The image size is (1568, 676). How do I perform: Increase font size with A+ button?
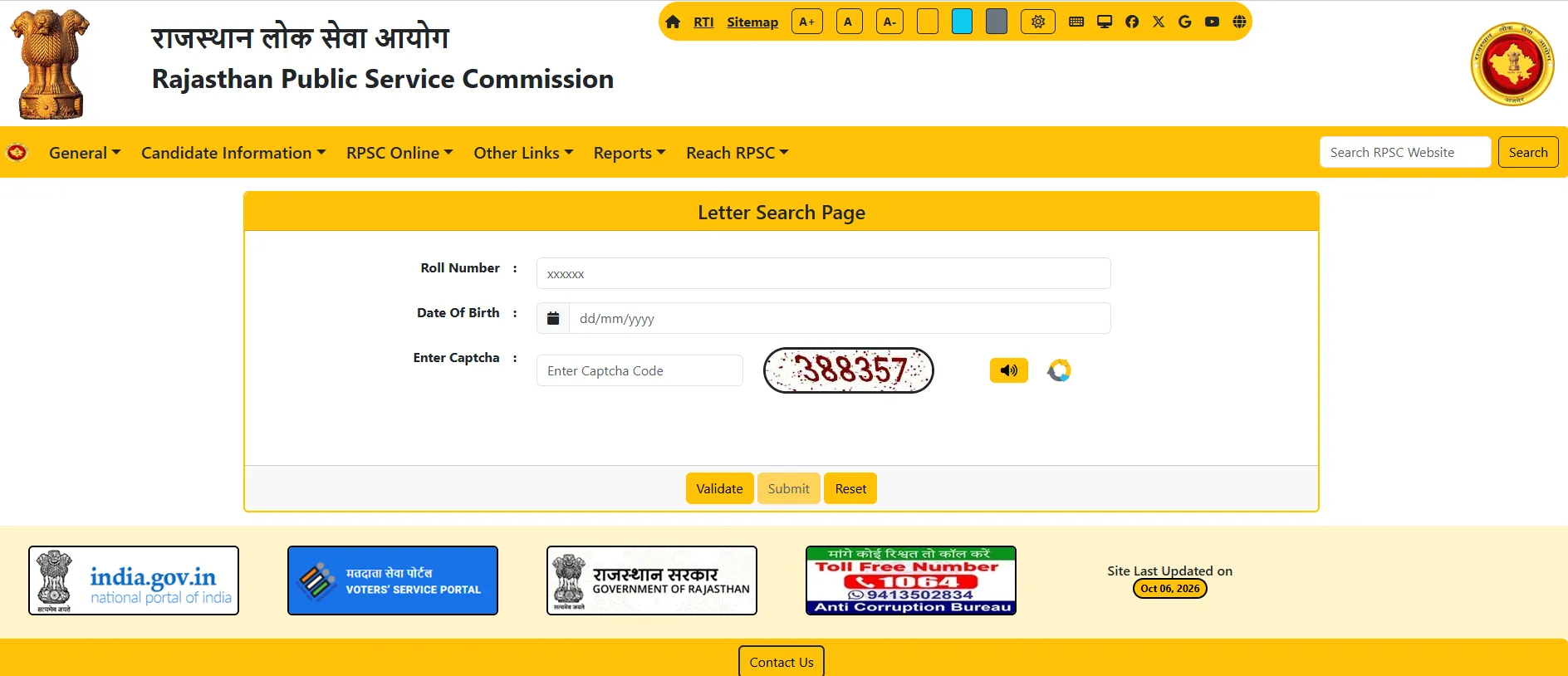tap(807, 22)
